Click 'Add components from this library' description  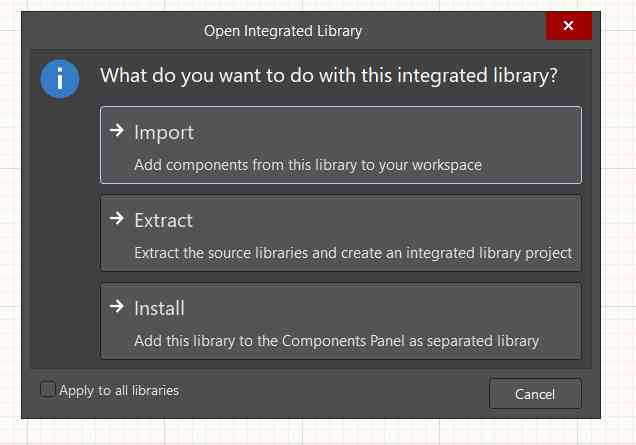pyautogui.click(x=308, y=165)
